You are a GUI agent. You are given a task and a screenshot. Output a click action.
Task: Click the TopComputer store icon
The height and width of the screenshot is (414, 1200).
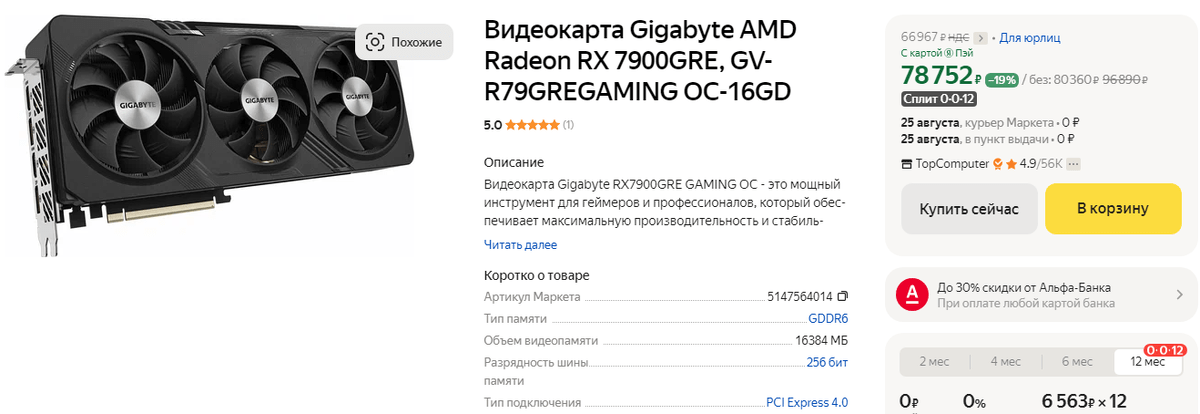pos(906,164)
